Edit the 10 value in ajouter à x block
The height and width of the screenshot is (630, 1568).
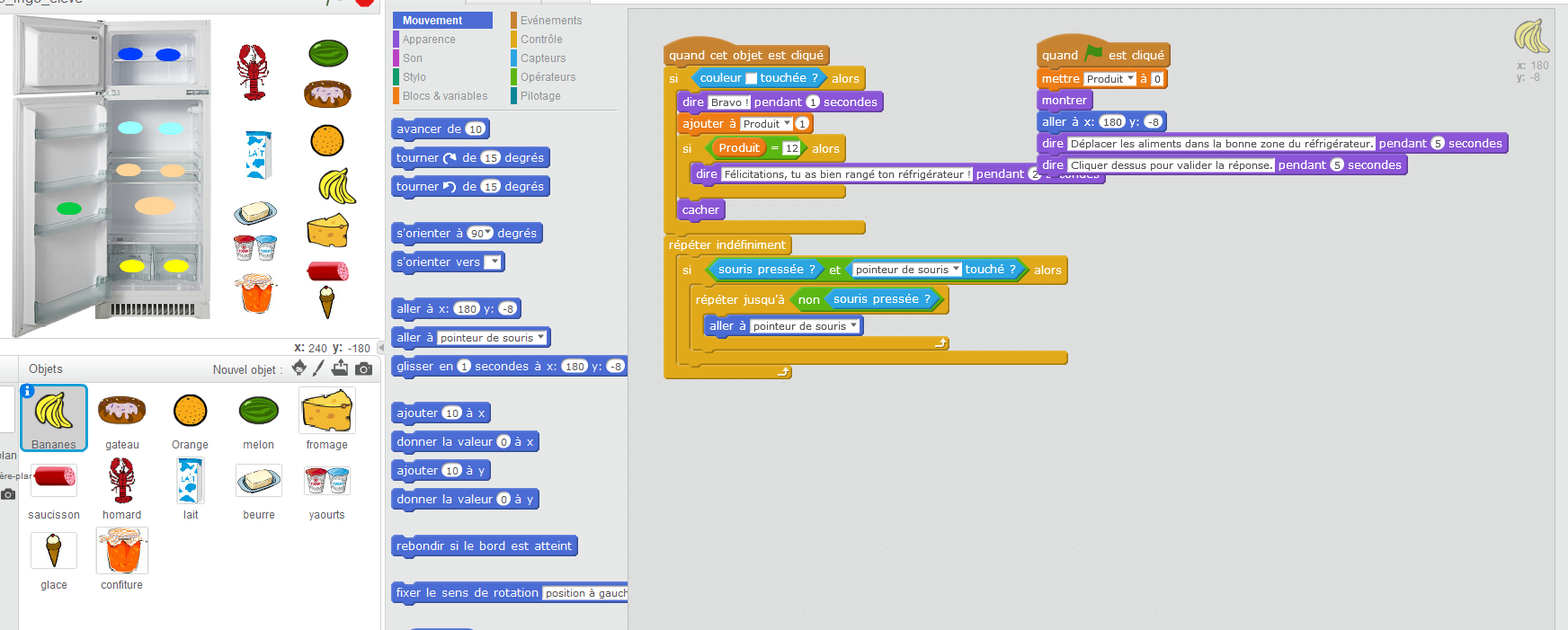(452, 413)
